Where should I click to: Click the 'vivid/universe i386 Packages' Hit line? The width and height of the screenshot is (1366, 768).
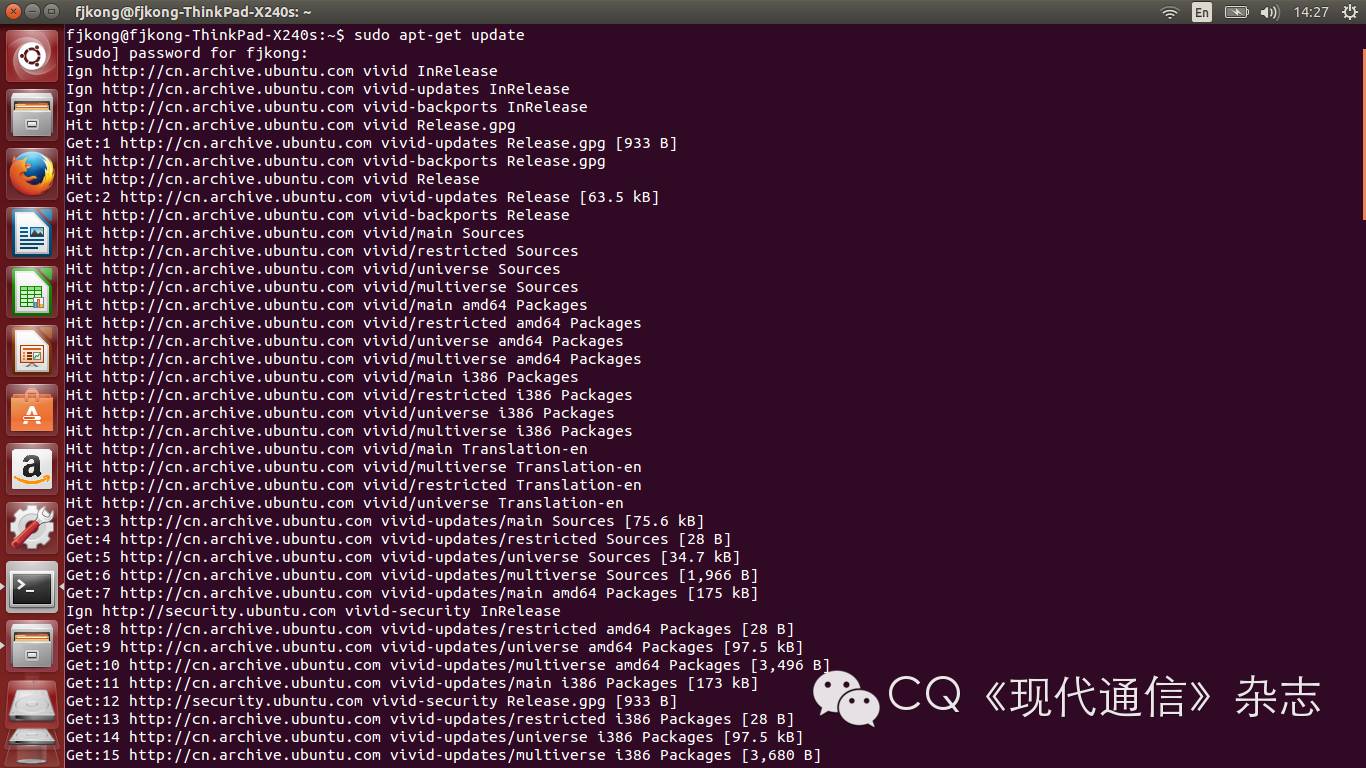click(340, 413)
